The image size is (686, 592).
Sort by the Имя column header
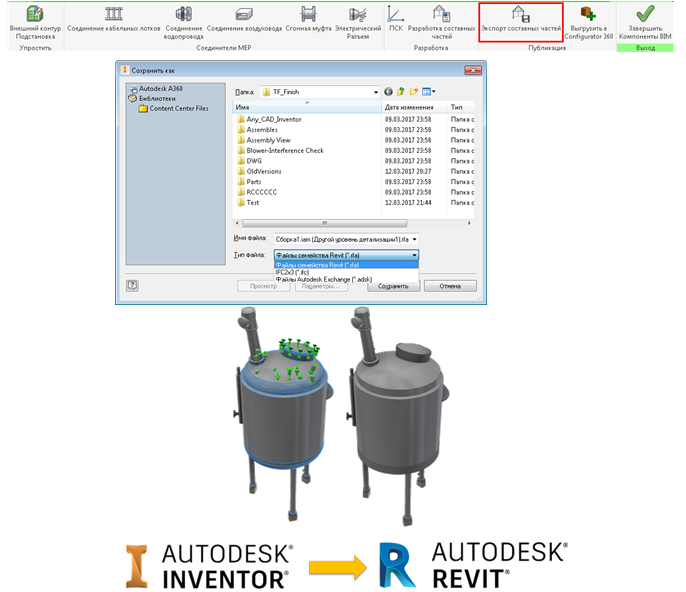[x=307, y=107]
